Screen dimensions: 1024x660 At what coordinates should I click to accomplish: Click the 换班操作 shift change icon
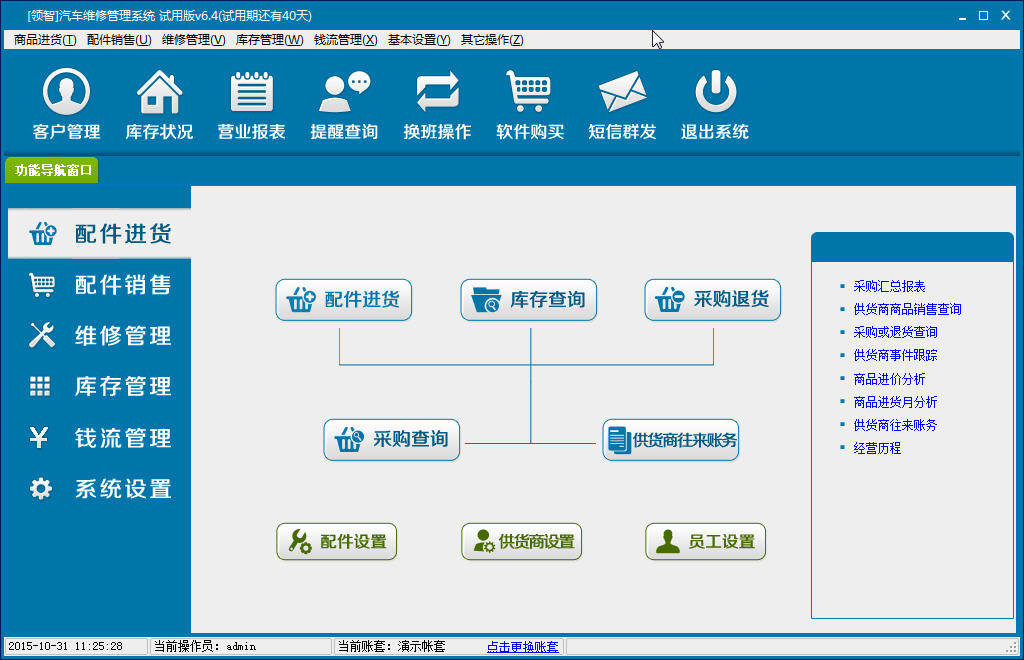coord(437,104)
